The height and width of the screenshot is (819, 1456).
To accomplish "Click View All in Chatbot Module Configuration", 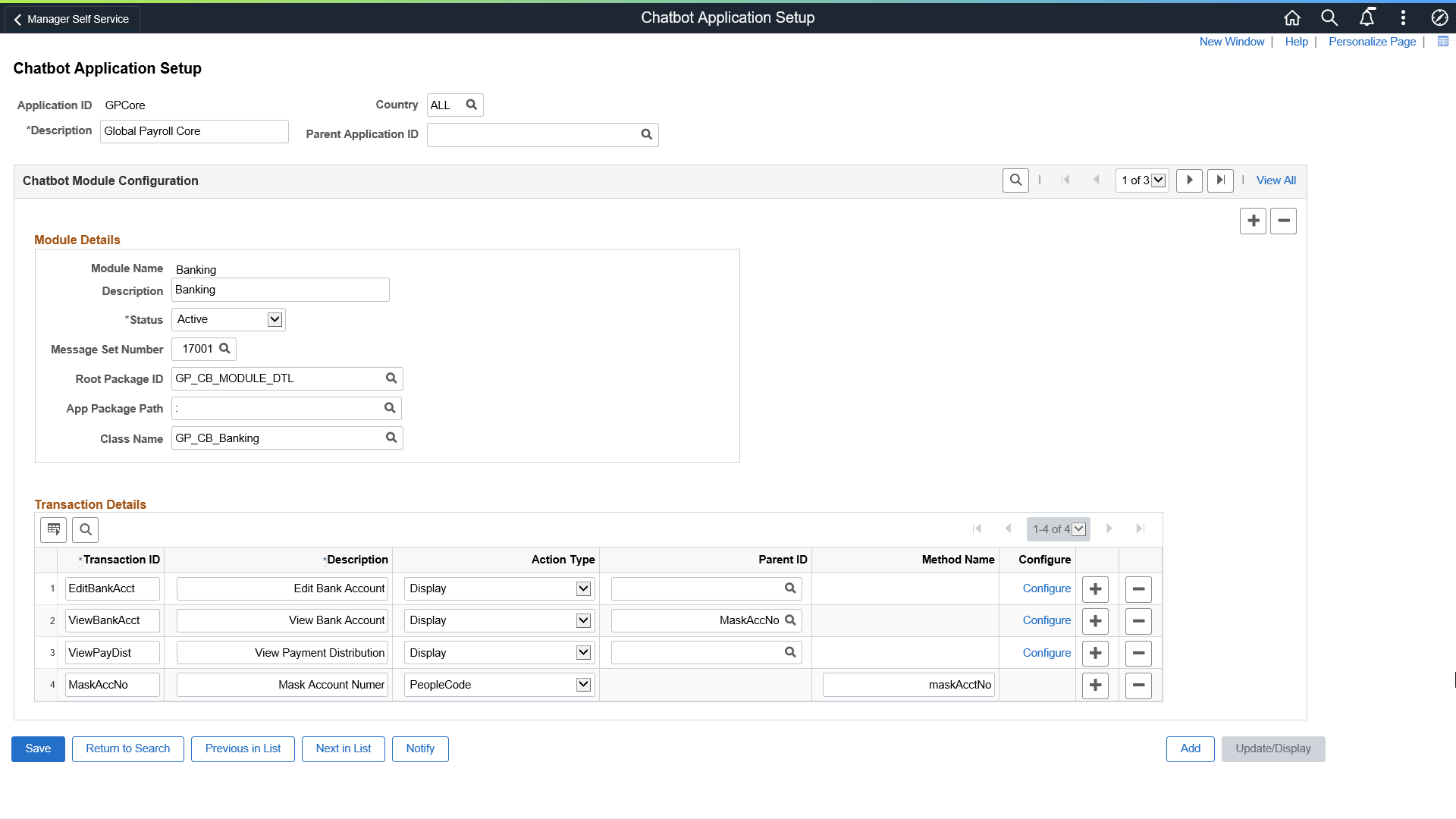I will click(x=1277, y=180).
